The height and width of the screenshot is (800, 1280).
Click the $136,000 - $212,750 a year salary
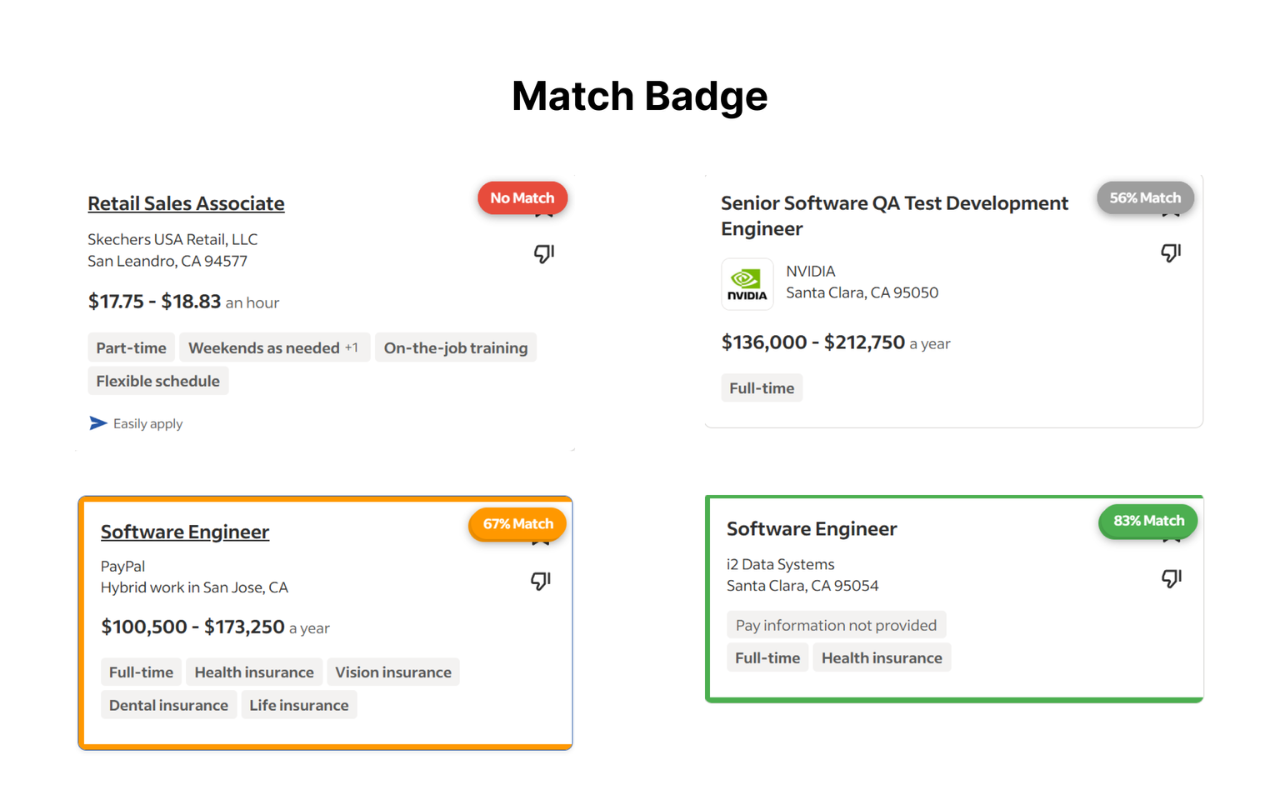point(836,343)
